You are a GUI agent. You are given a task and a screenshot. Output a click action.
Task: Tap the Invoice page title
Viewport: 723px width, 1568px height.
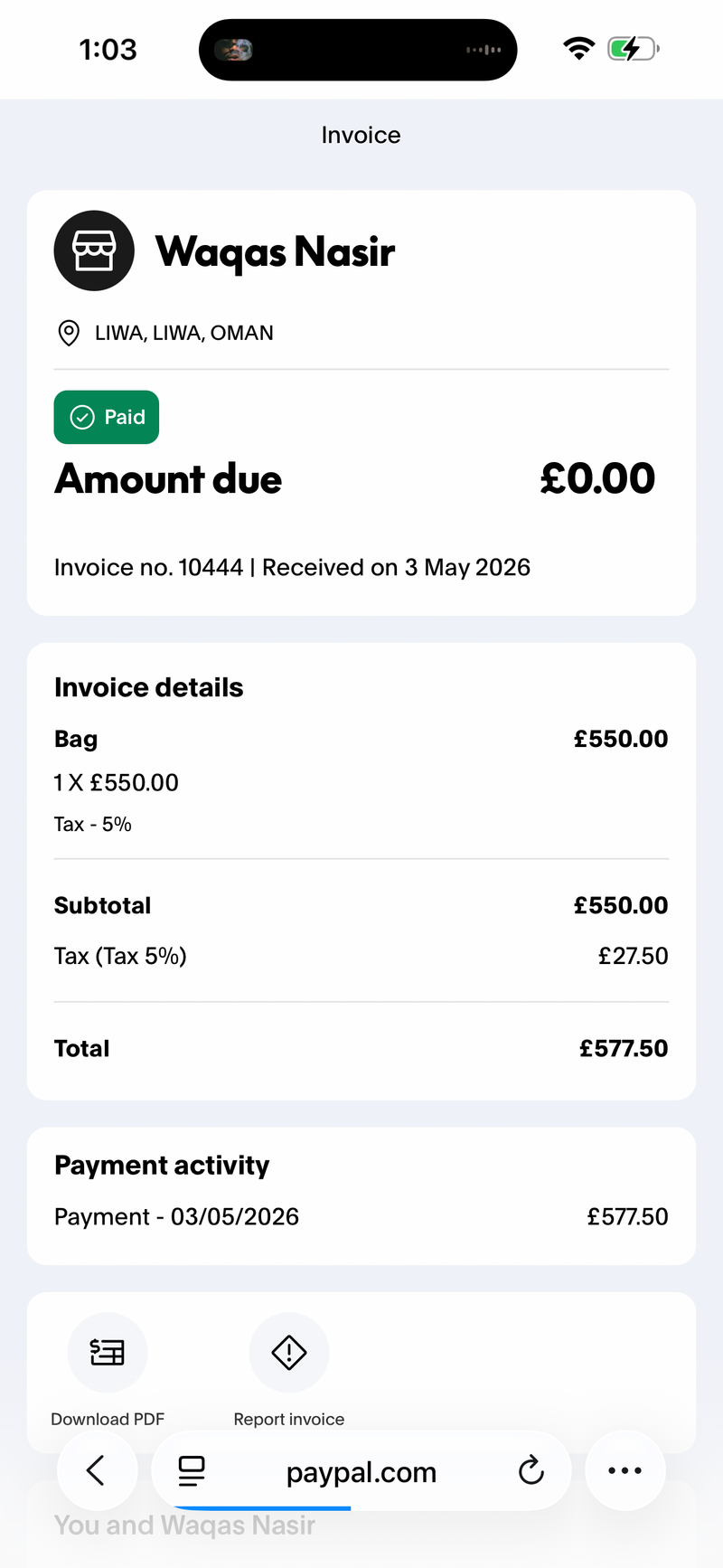pyautogui.click(x=361, y=135)
